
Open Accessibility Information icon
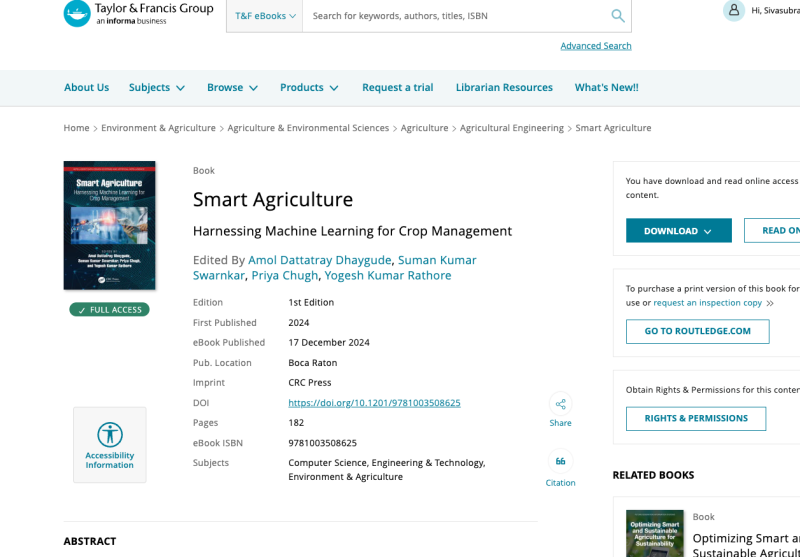[x=110, y=435]
